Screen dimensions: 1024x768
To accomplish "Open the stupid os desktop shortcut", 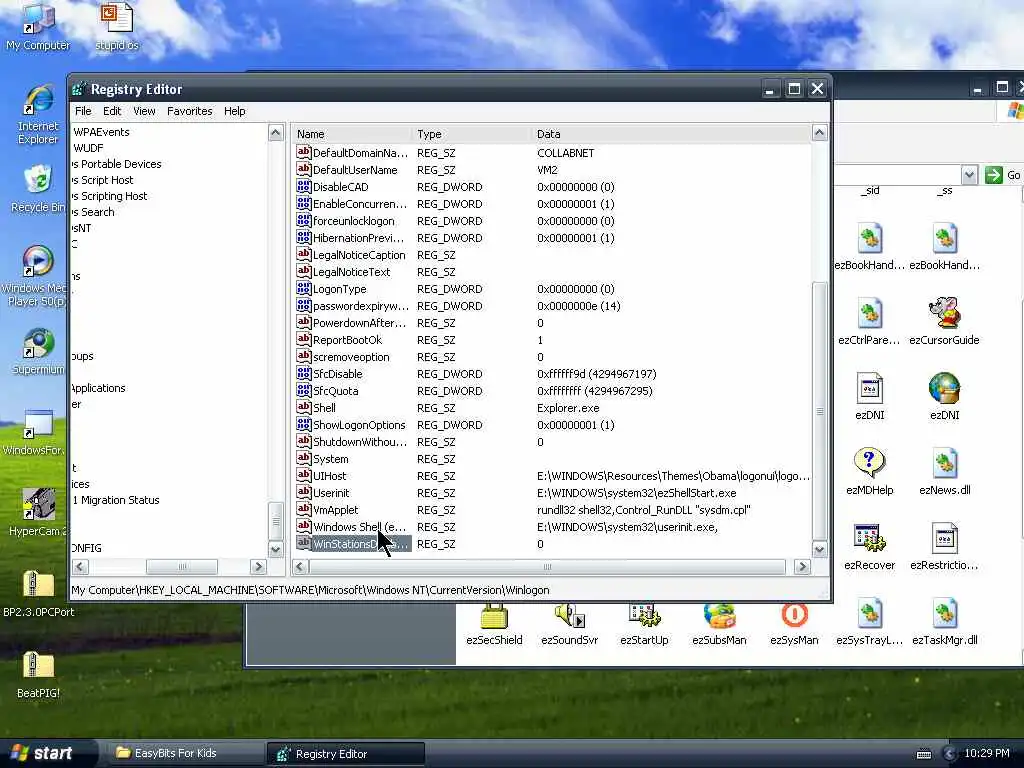I will tap(117, 27).
